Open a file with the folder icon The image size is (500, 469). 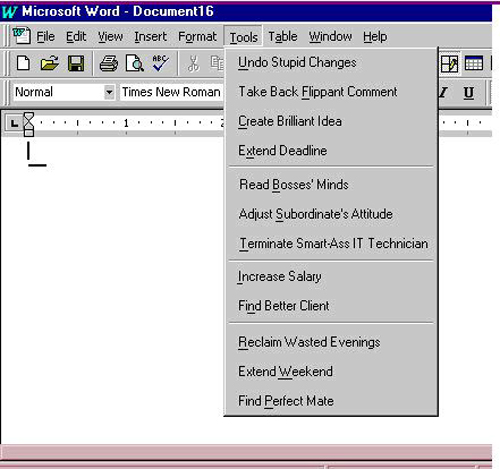pyautogui.click(x=49, y=63)
